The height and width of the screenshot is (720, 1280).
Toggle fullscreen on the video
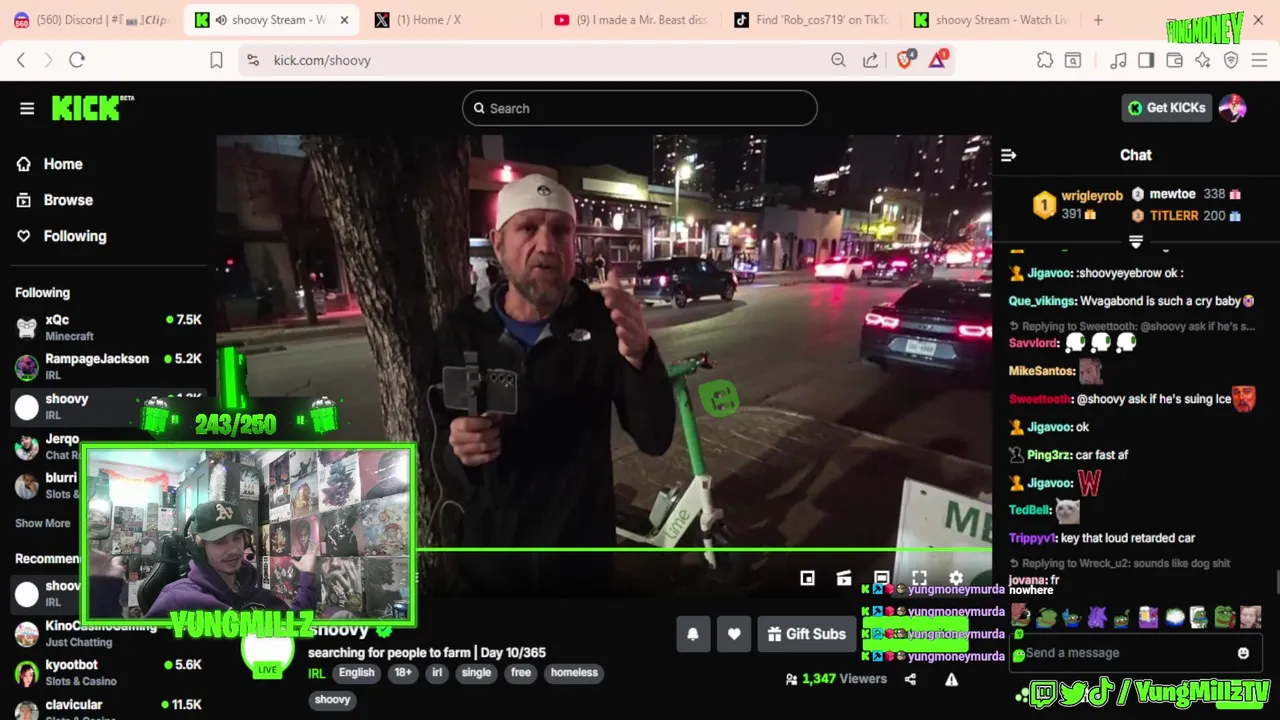919,578
